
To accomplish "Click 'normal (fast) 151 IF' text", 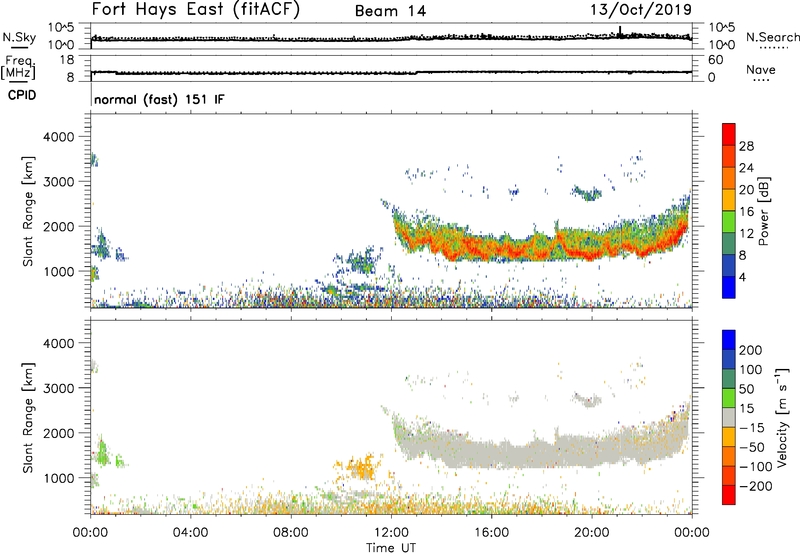I will [159, 99].
